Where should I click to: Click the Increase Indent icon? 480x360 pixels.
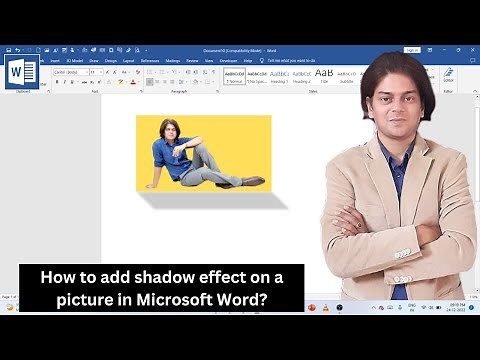click(196, 72)
